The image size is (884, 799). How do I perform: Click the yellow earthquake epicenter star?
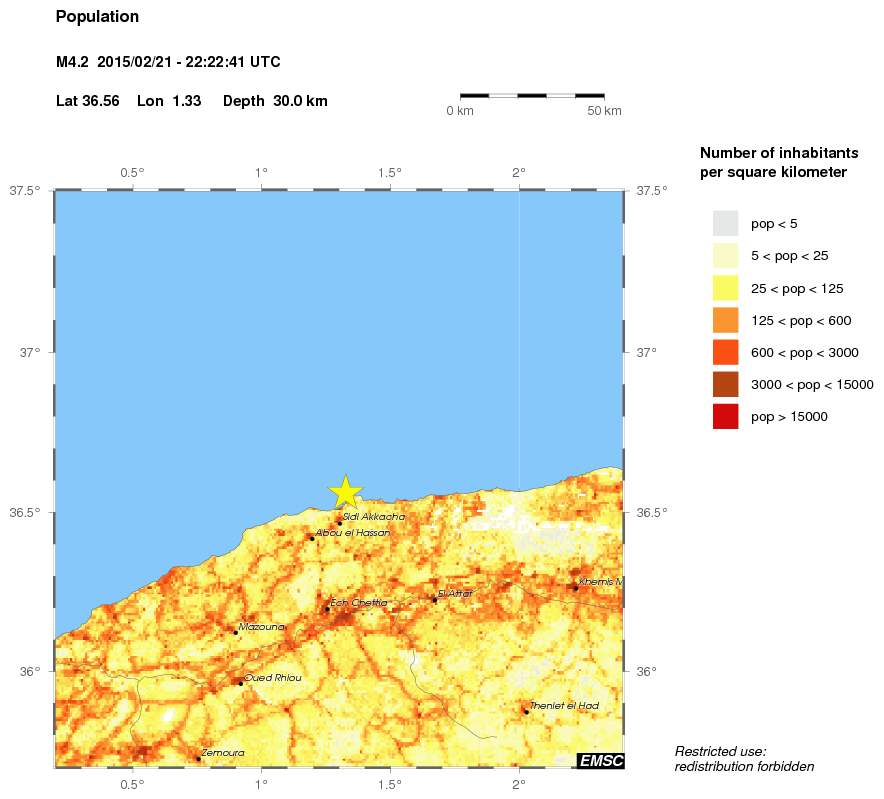coord(345,492)
